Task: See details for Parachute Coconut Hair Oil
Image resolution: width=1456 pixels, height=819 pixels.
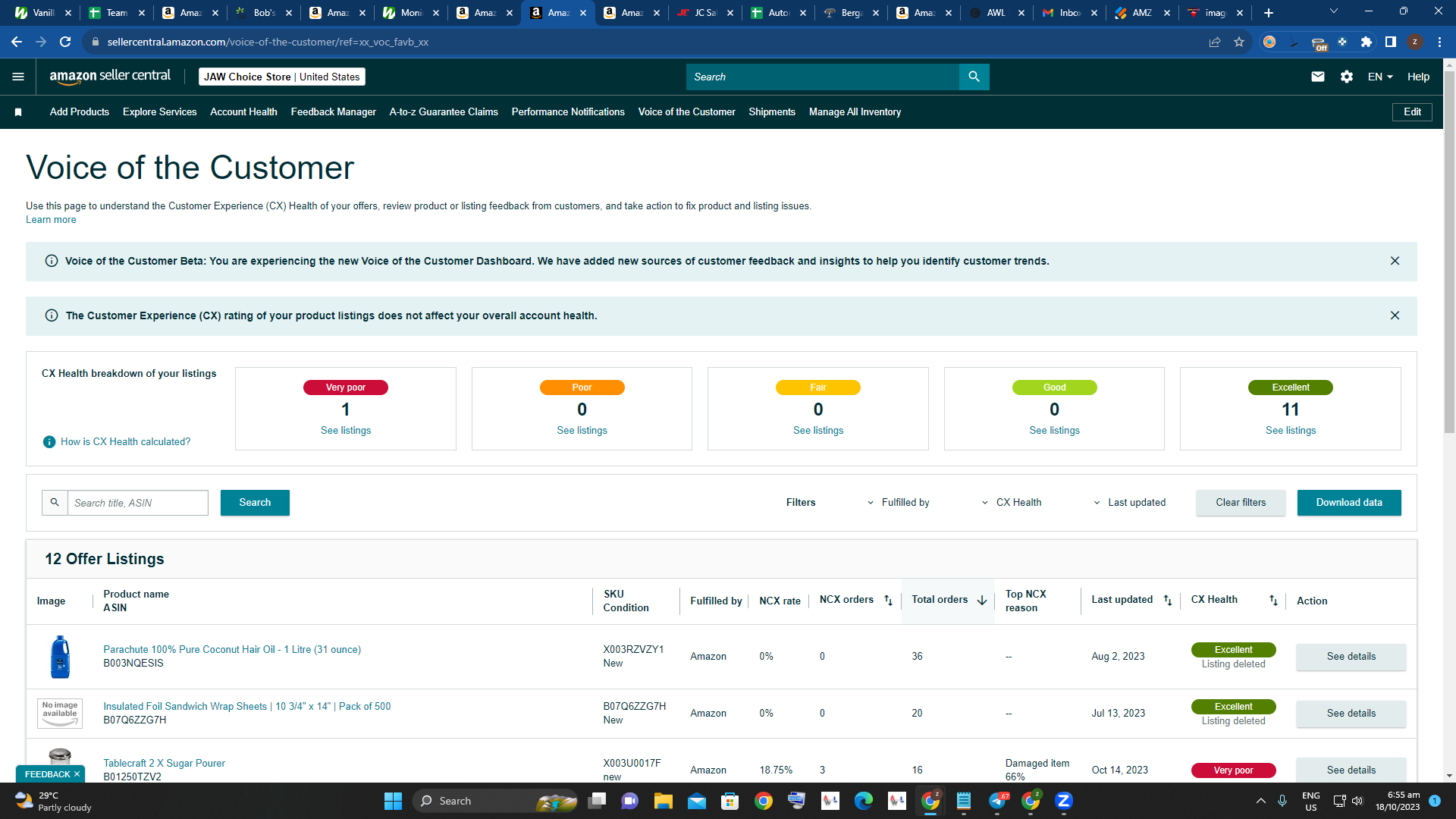Action: click(1351, 657)
